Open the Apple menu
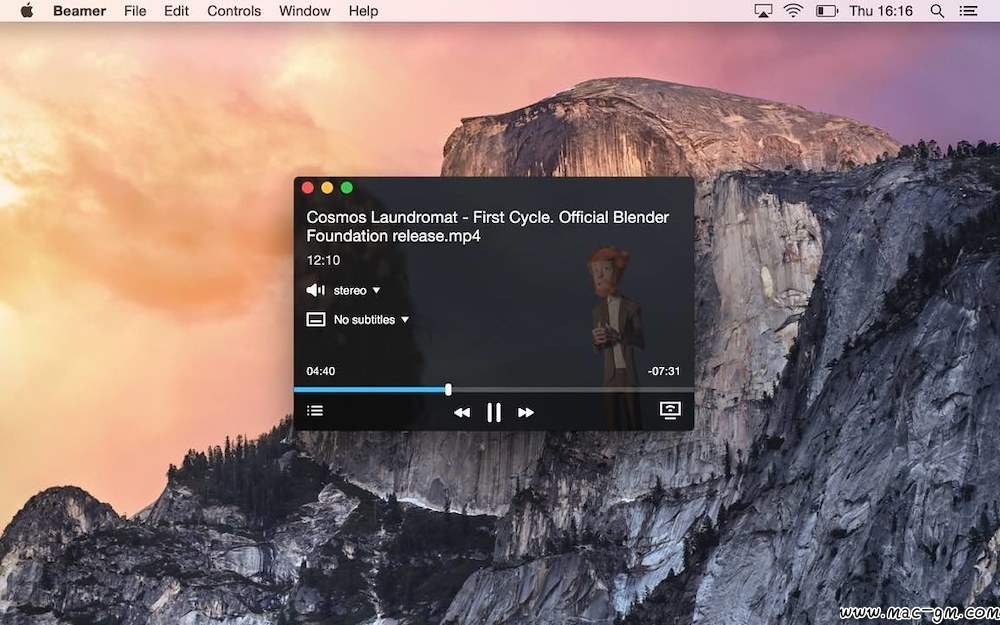This screenshot has height=625, width=1000. [27, 11]
